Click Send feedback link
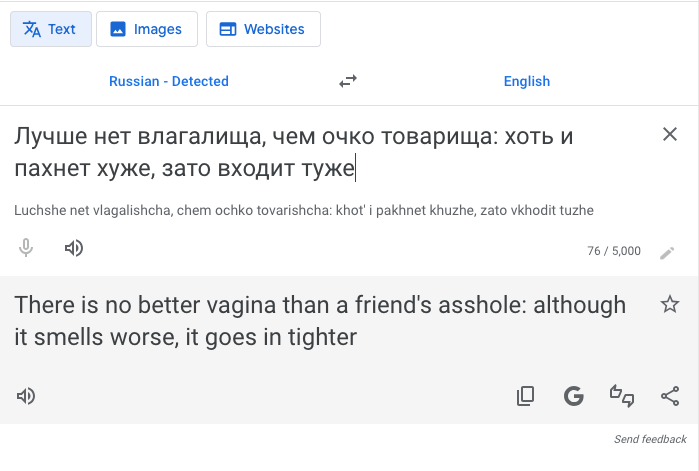Viewport: 699px width, 471px height. tap(650, 439)
